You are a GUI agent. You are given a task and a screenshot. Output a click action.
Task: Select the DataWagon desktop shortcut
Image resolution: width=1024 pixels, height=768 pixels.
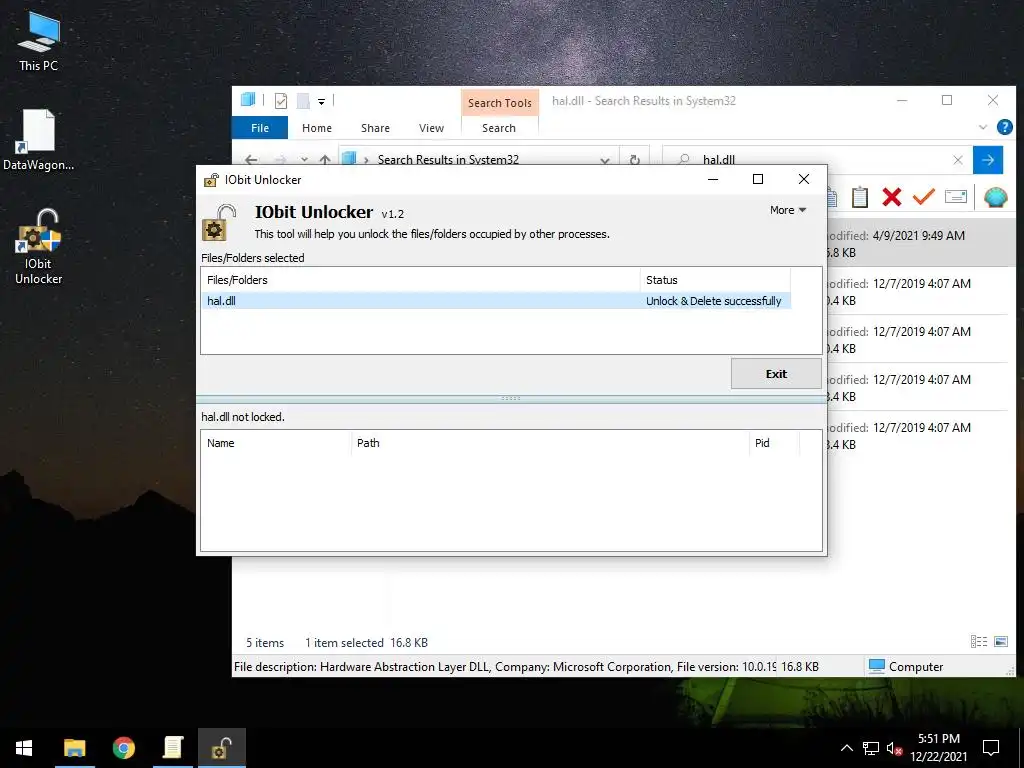[x=39, y=140]
